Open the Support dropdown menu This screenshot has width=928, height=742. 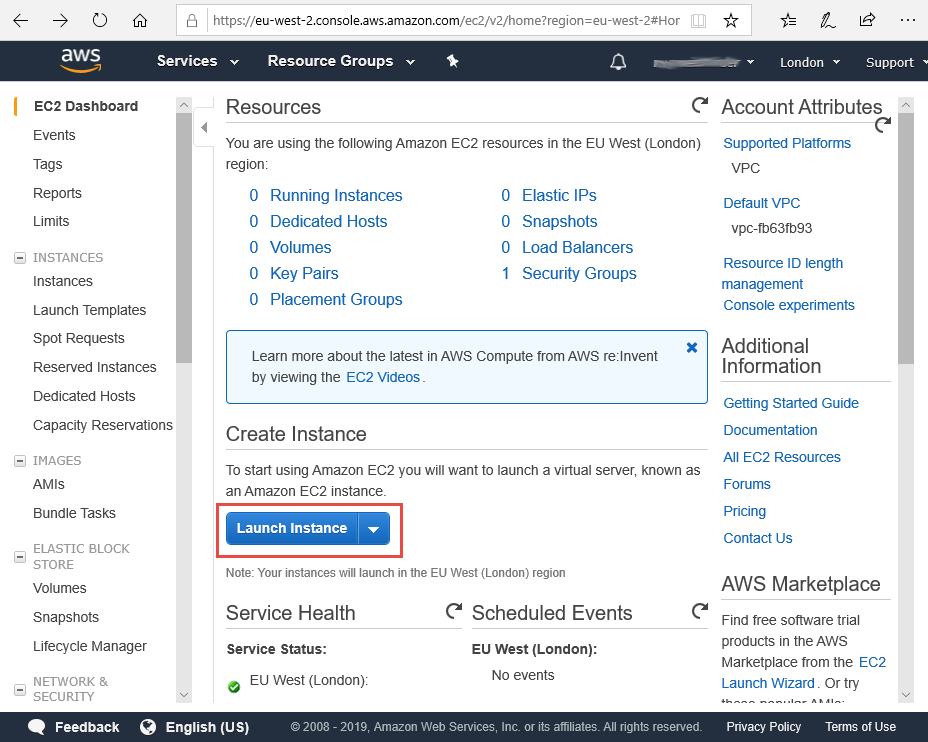[896, 62]
